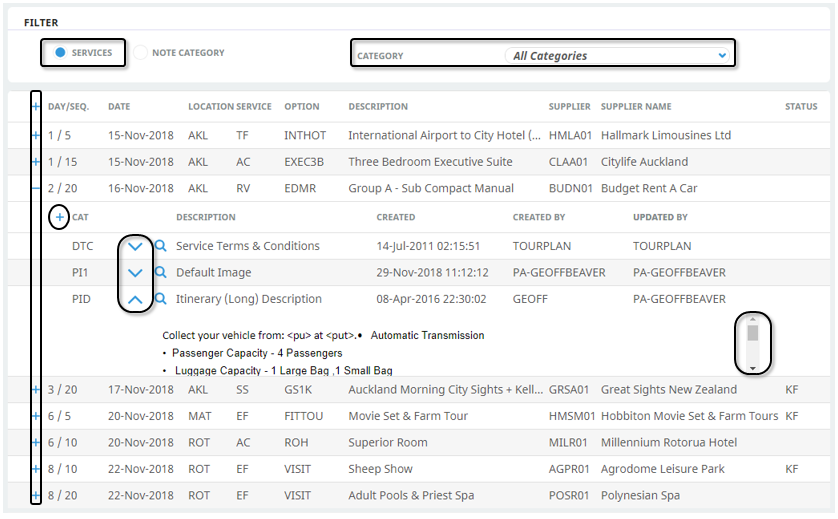Expand the DTC note row chevron
Screen dimensions: 838x519
[135, 247]
